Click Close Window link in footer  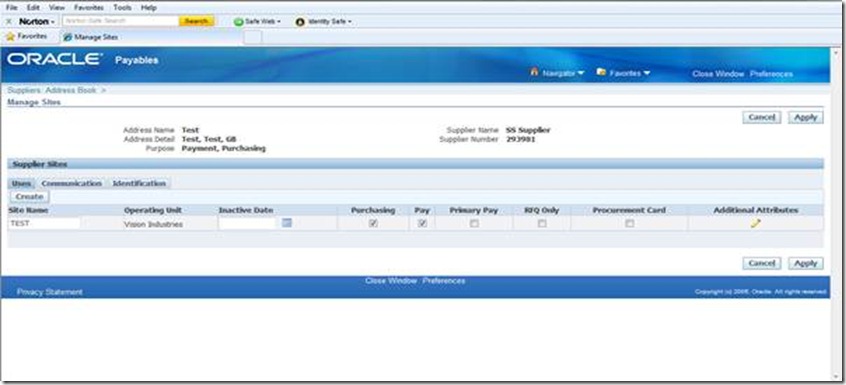391,281
